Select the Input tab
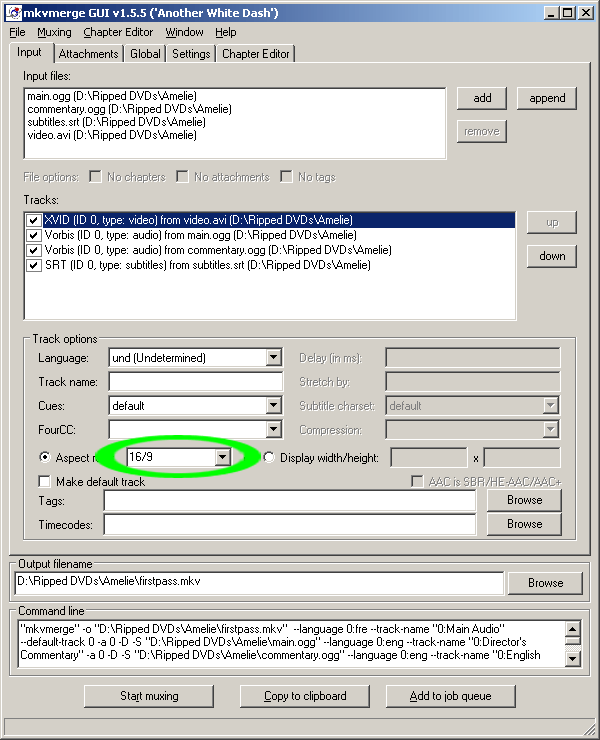 pos(29,52)
